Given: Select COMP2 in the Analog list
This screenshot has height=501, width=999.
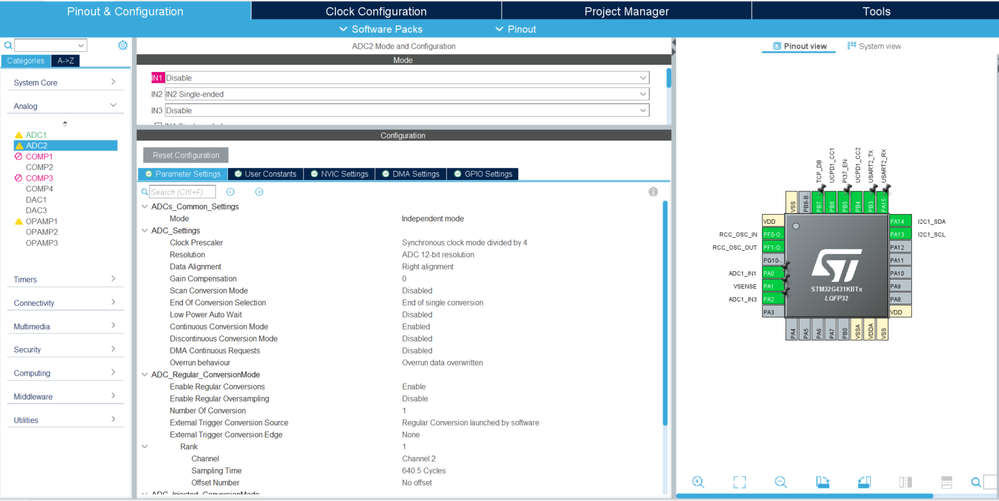Looking at the screenshot, I should coord(39,167).
